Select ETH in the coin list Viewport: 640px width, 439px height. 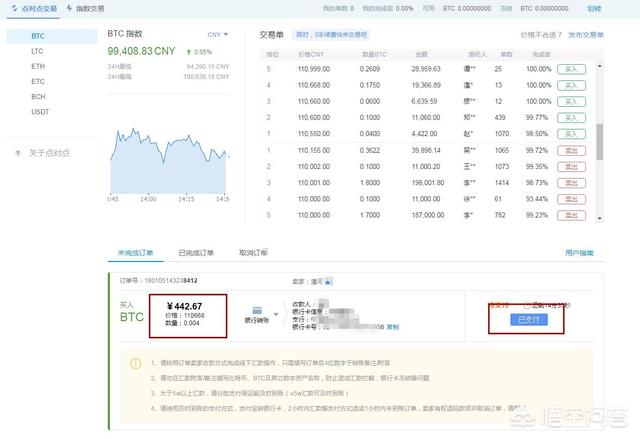pos(37,65)
